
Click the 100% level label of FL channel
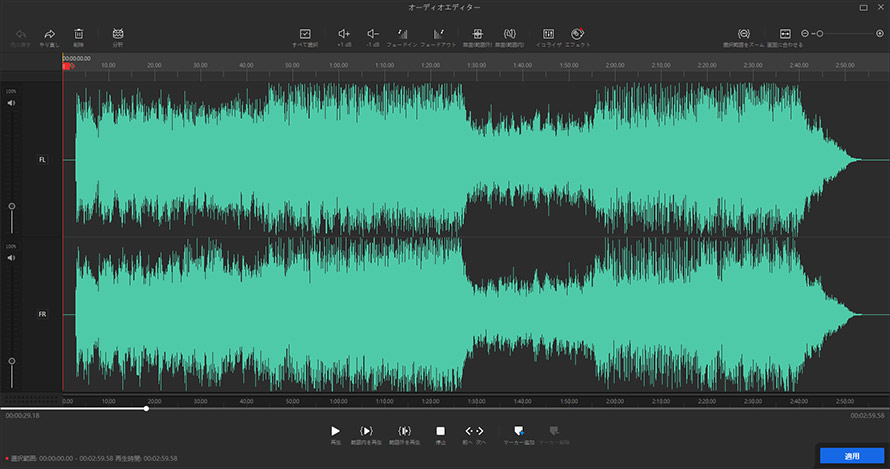point(11,91)
